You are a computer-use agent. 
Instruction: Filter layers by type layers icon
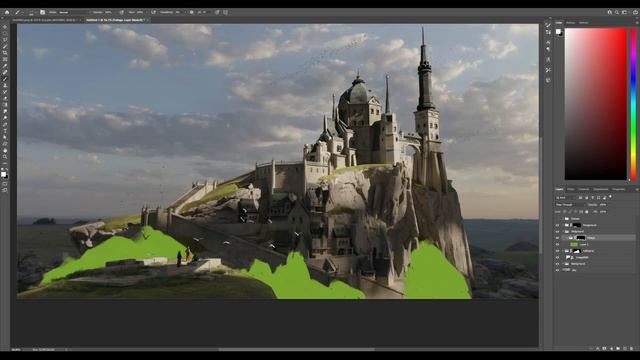coord(593,198)
